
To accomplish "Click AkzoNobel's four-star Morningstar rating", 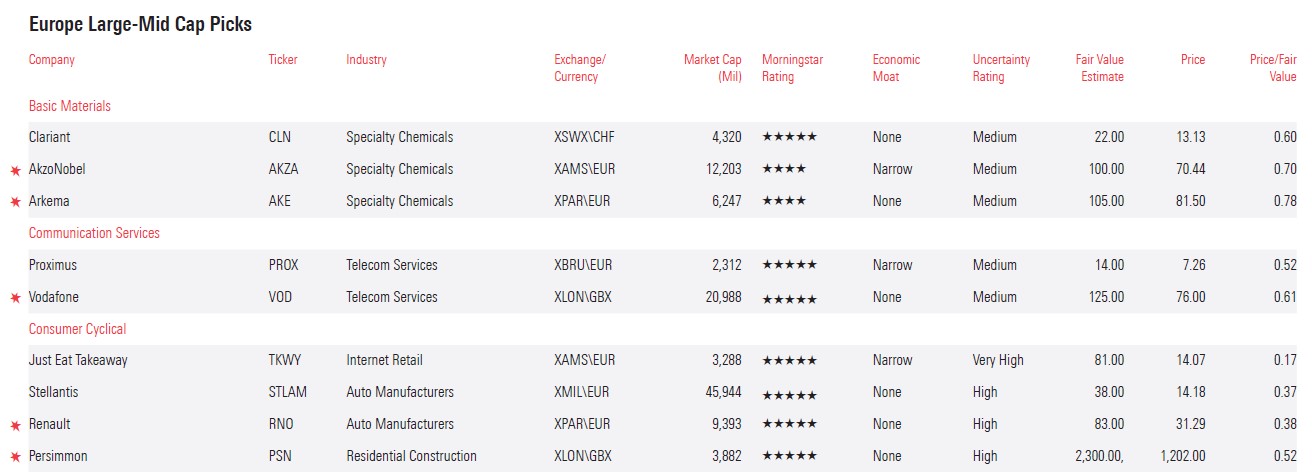I will point(784,169).
